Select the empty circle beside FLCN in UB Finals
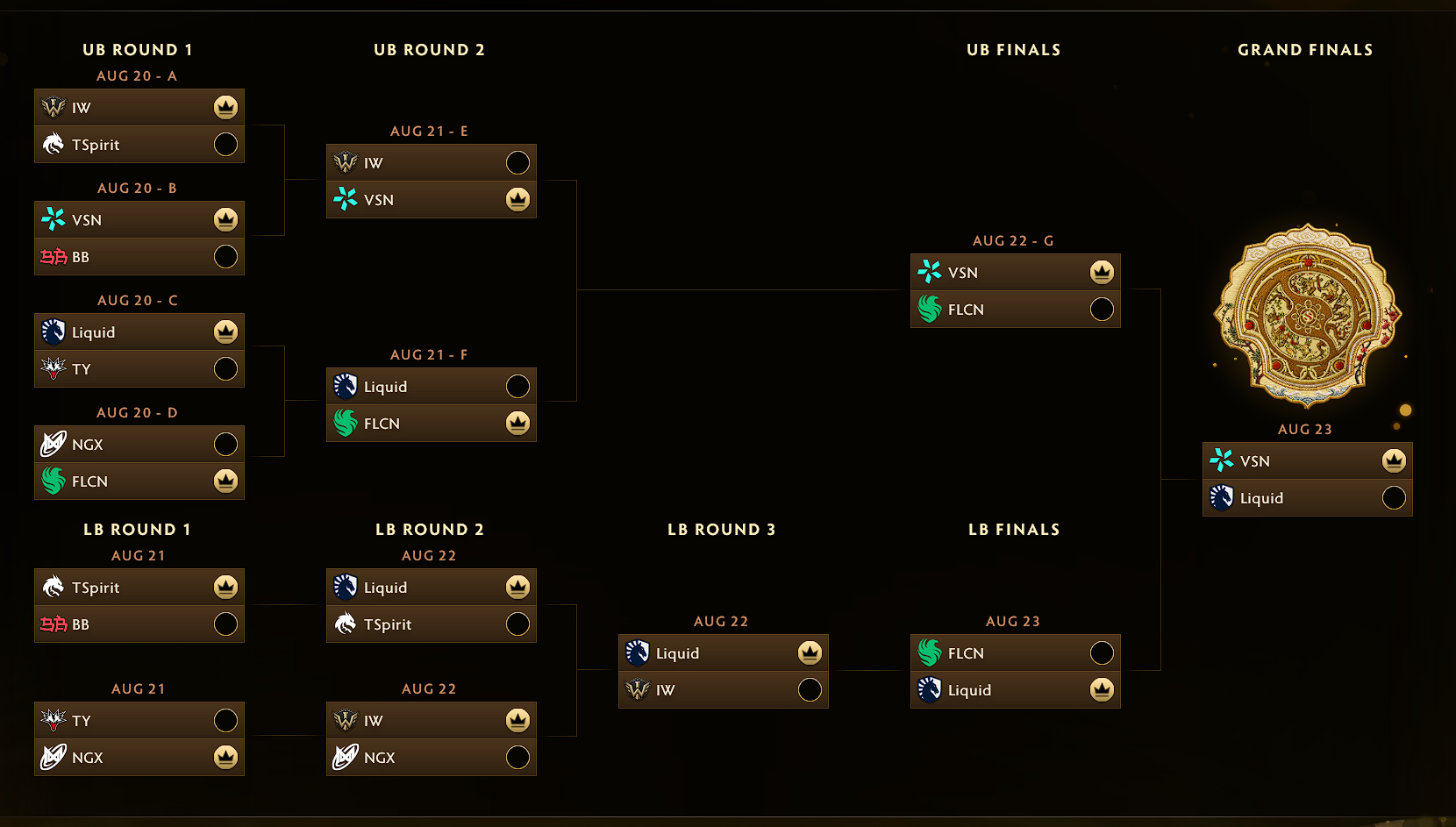 click(x=1102, y=309)
